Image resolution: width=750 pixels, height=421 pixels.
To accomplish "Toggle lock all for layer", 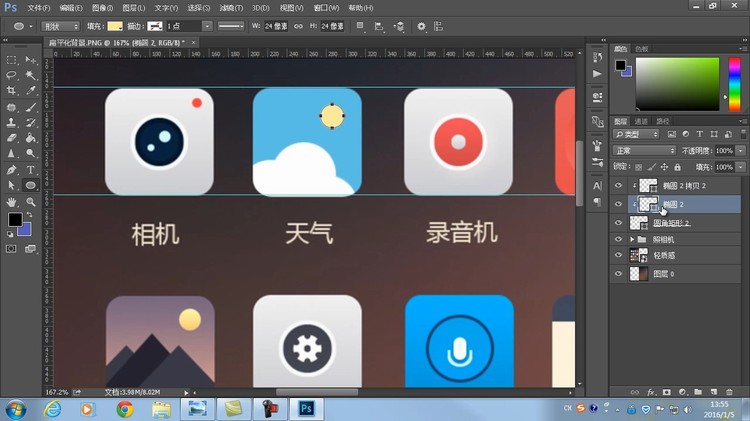I will (x=677, y=167).
